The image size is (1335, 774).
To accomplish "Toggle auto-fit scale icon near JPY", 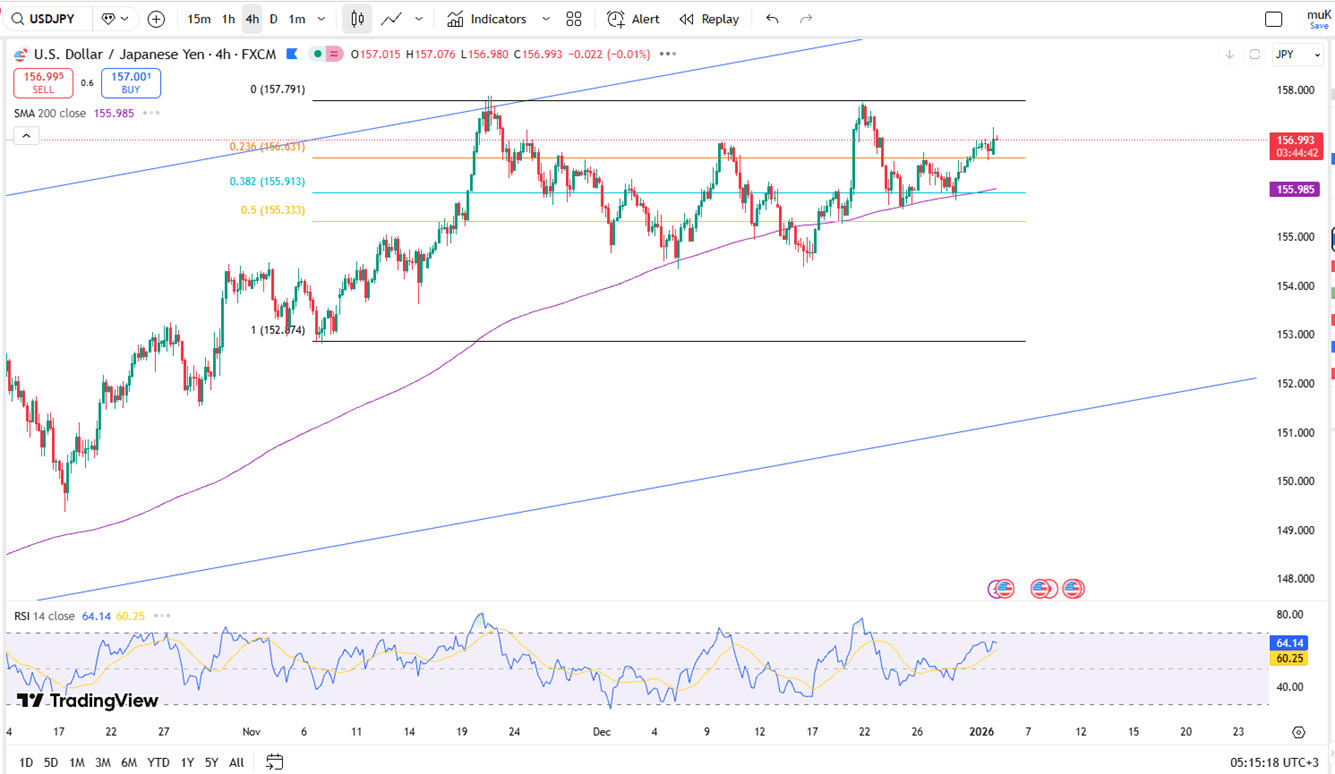I will 1254,55.
